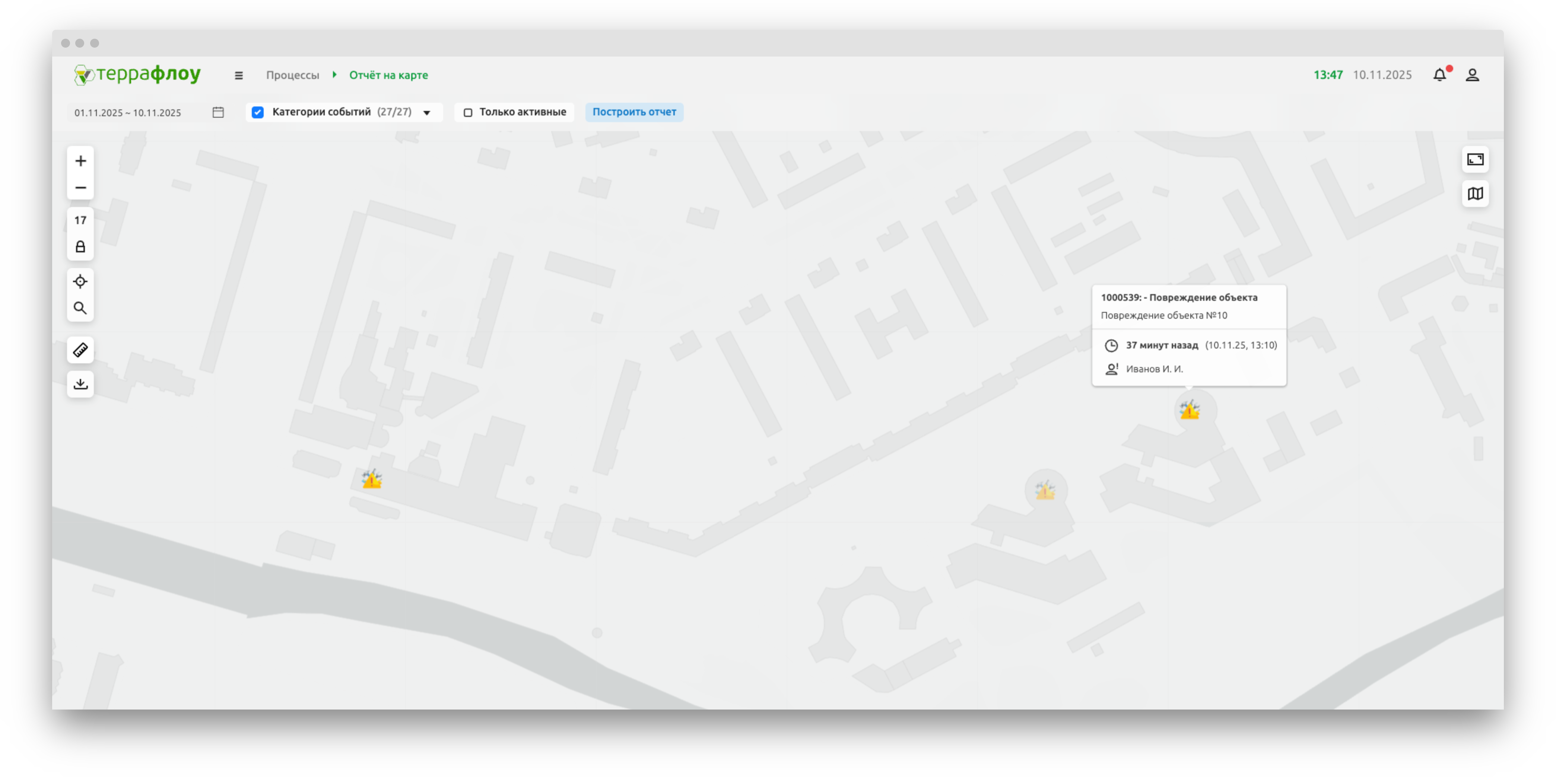1556x784 pixels.
Task: Zoom out the map with minus button
Action: [80, 188]
